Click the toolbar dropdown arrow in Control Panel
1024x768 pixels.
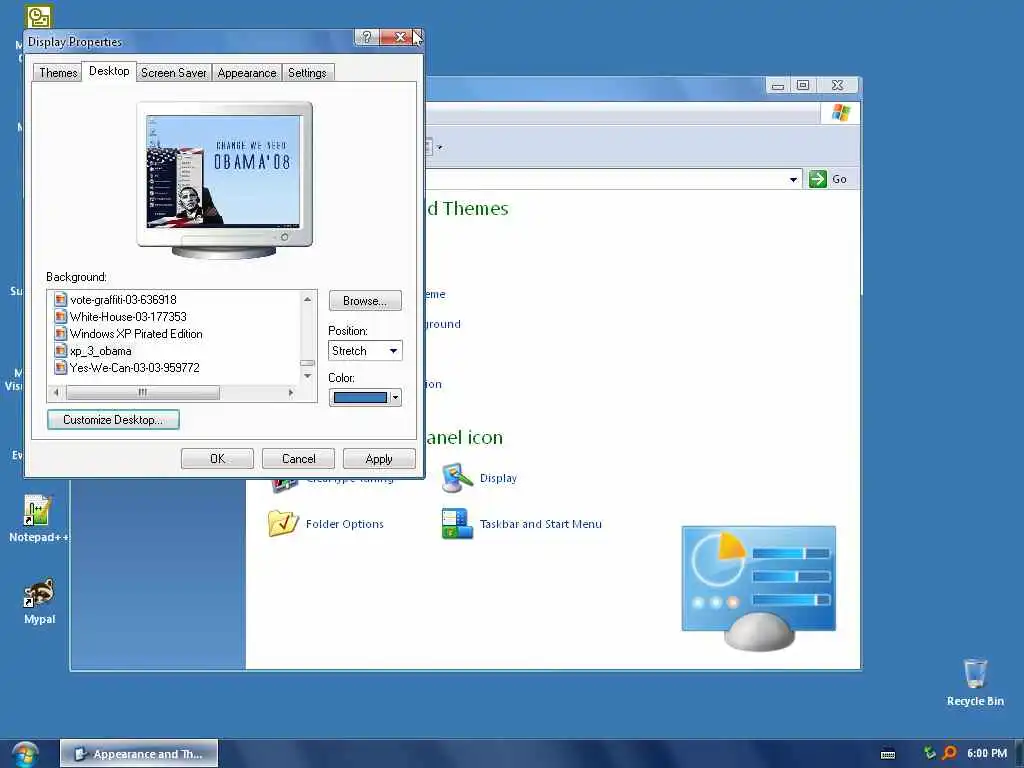(x=440, y=147)
